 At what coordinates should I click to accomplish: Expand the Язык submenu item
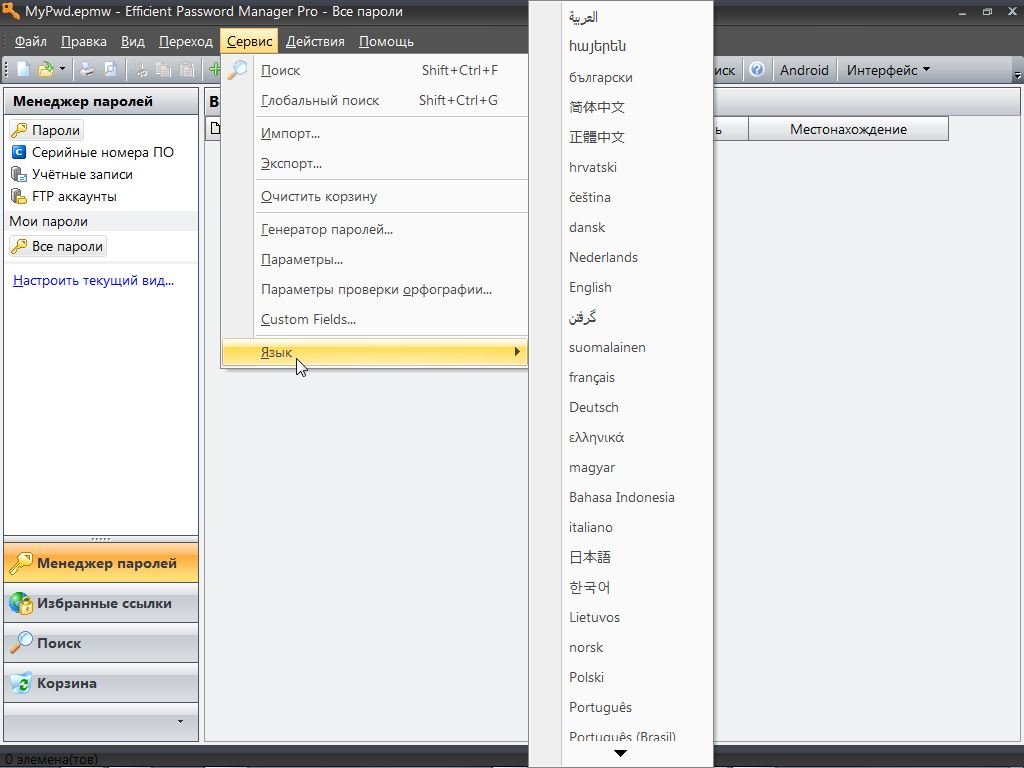point(375,352)
